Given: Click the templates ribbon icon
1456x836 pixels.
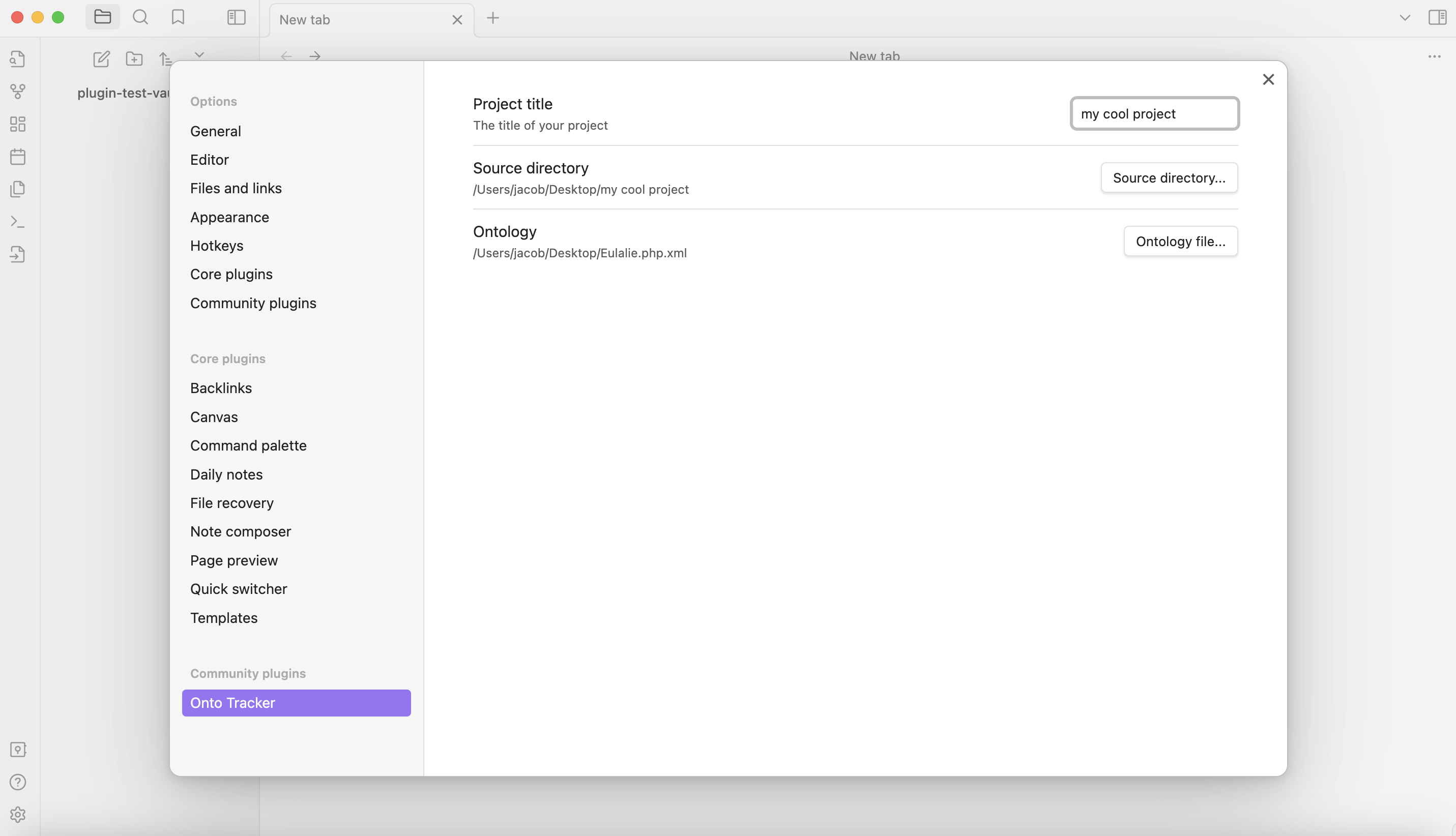Looking at the screenshot, I should [18, 189].
